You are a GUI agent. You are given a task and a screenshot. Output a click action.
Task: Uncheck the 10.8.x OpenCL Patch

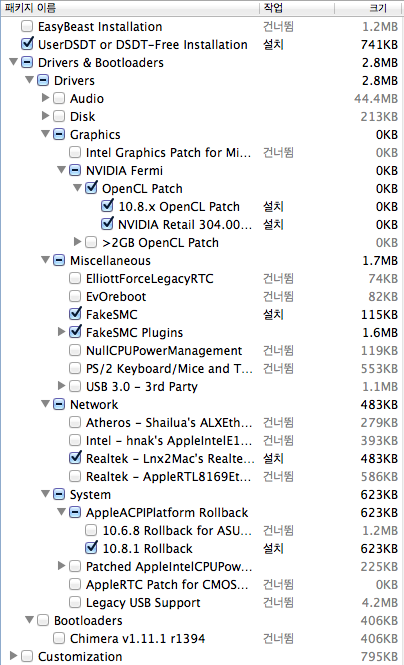(107, 206)
